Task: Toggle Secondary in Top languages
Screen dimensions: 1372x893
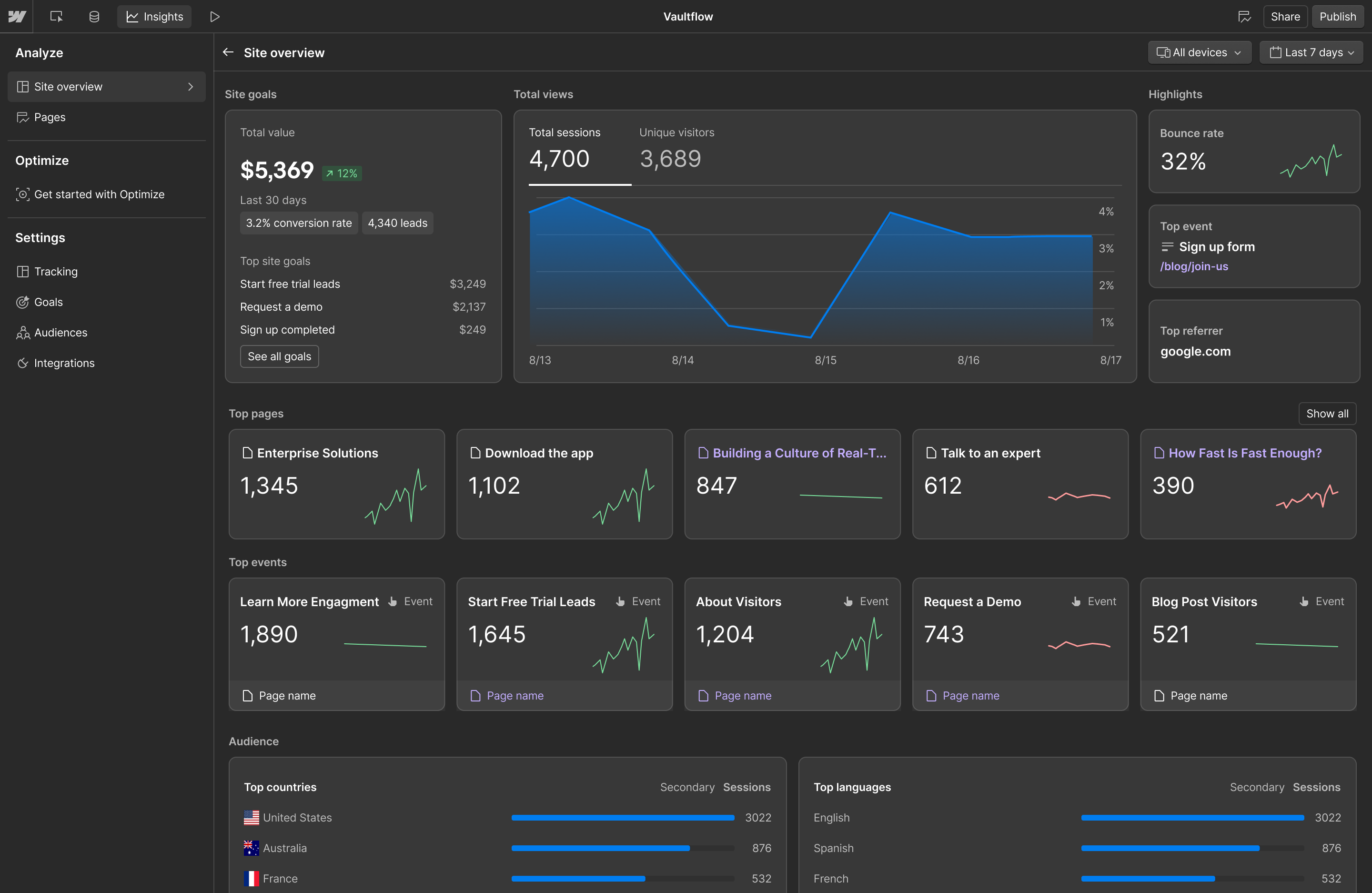Action: pos(1257,787)
